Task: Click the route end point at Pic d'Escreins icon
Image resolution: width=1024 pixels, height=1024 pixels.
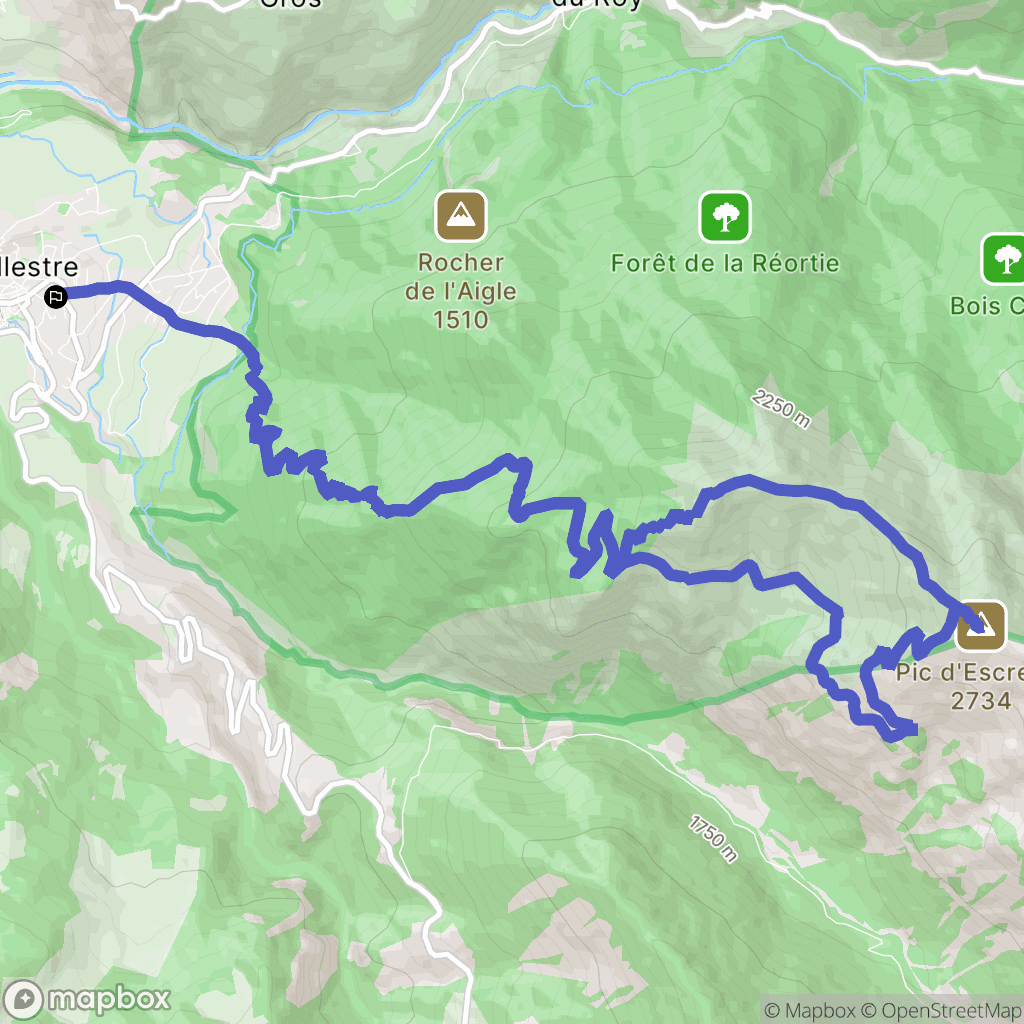Action: click(979, 628)
